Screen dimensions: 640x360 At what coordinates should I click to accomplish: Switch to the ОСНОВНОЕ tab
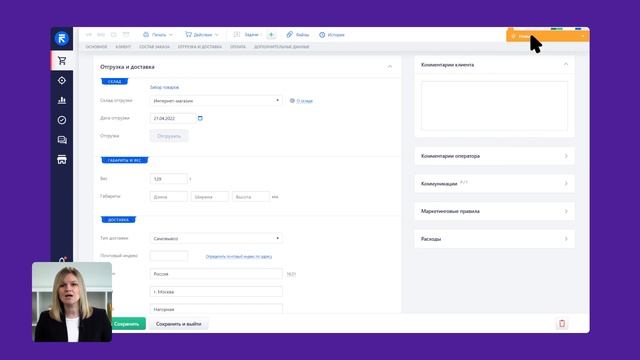[x=96, y=47]
